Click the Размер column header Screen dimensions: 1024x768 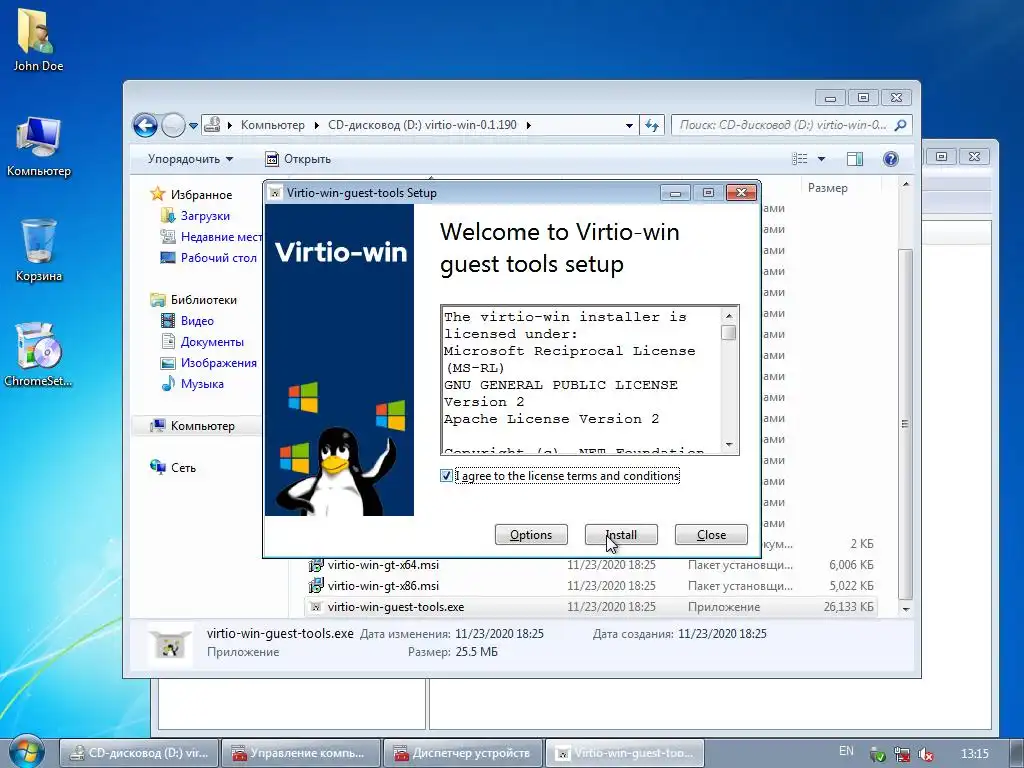[840, 187]
